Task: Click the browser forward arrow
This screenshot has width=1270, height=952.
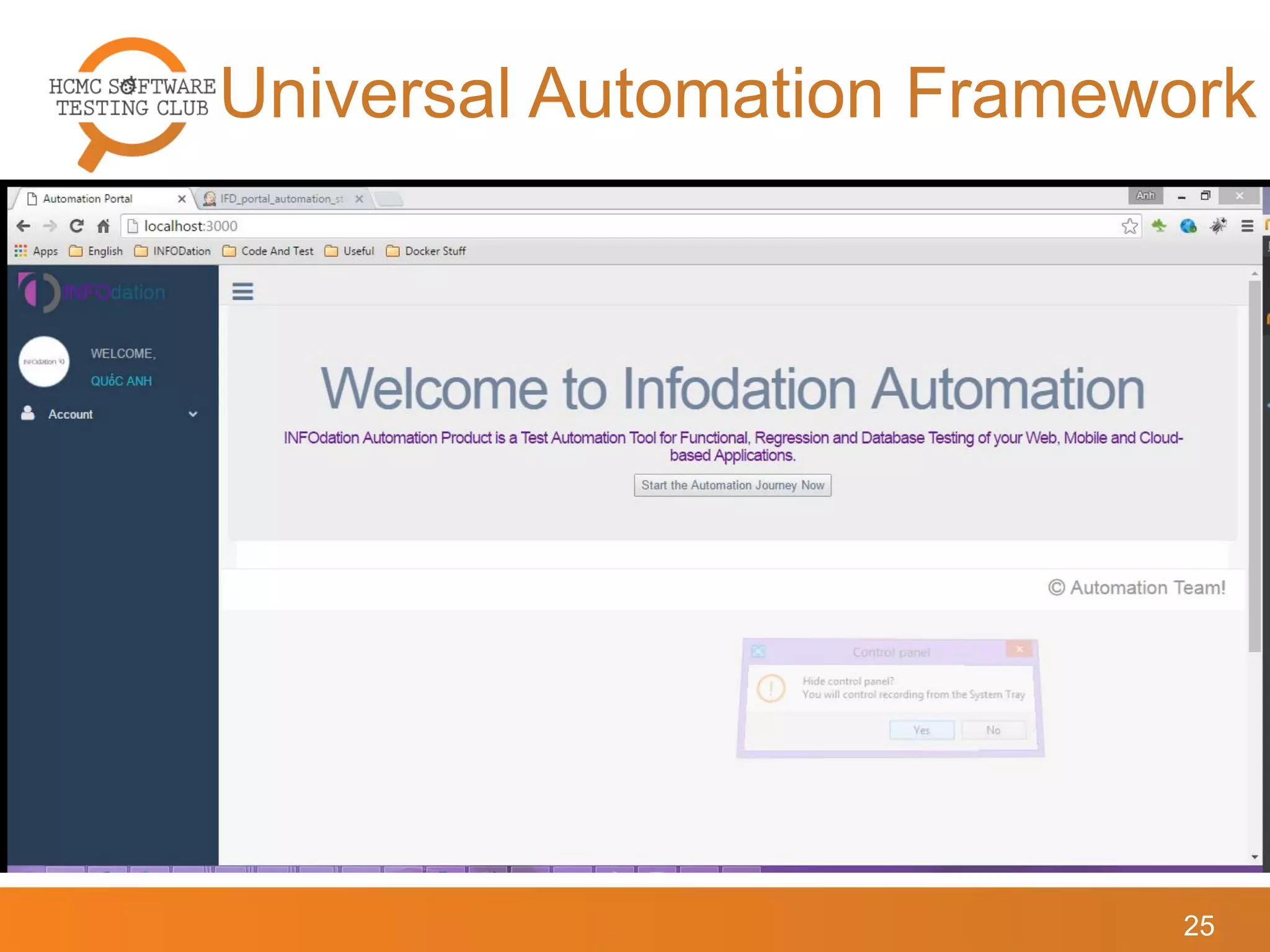Action: (50, 226)
